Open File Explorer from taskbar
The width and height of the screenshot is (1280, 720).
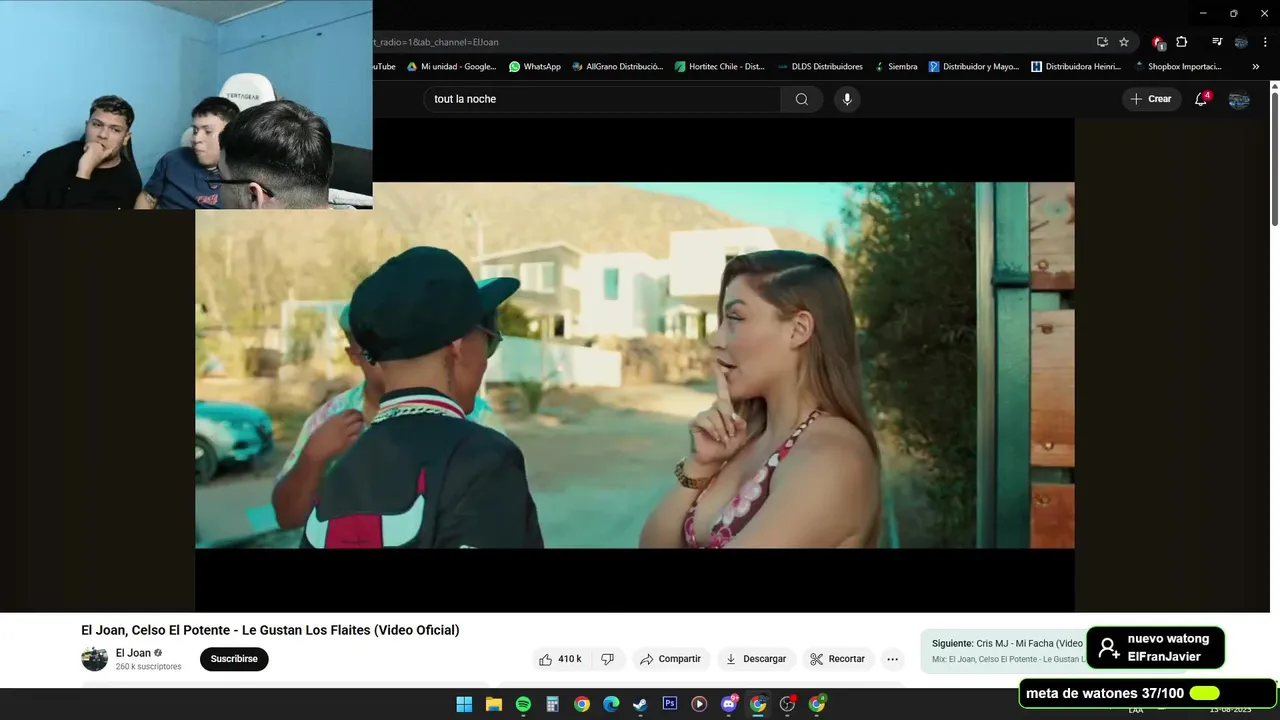click(x=494, y=704)
